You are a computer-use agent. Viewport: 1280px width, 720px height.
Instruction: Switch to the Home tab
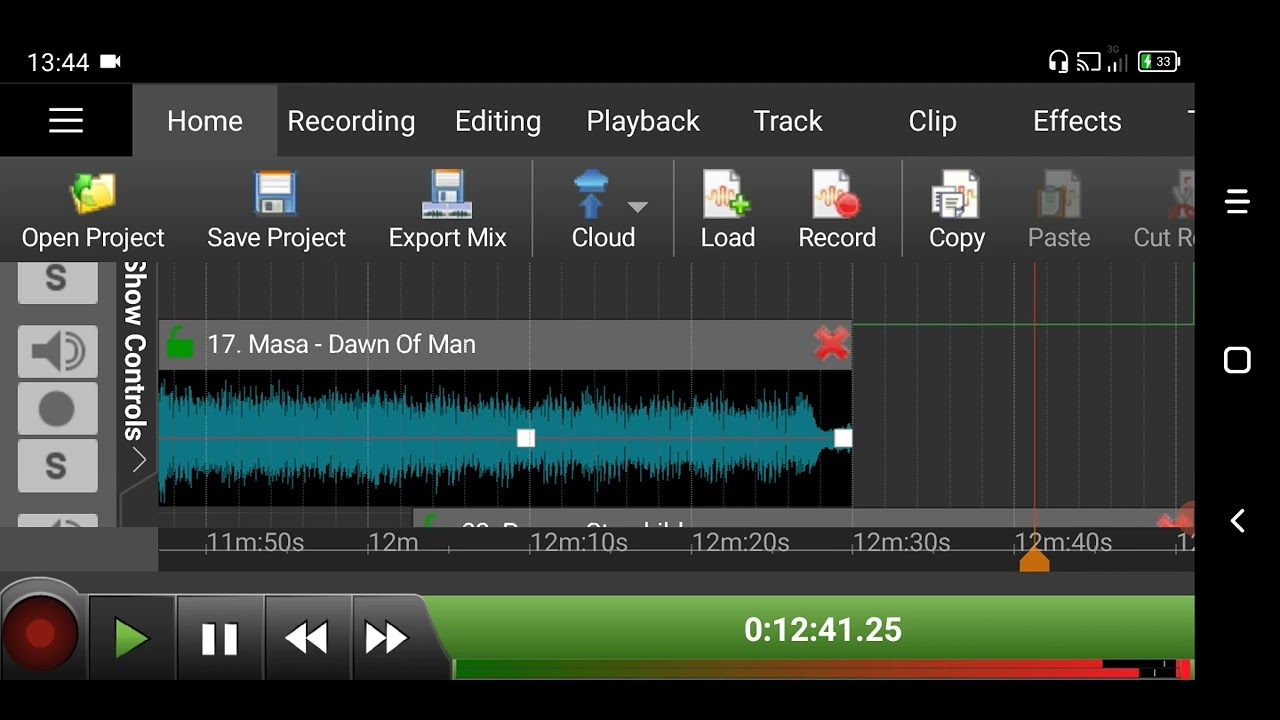[205, 121]
